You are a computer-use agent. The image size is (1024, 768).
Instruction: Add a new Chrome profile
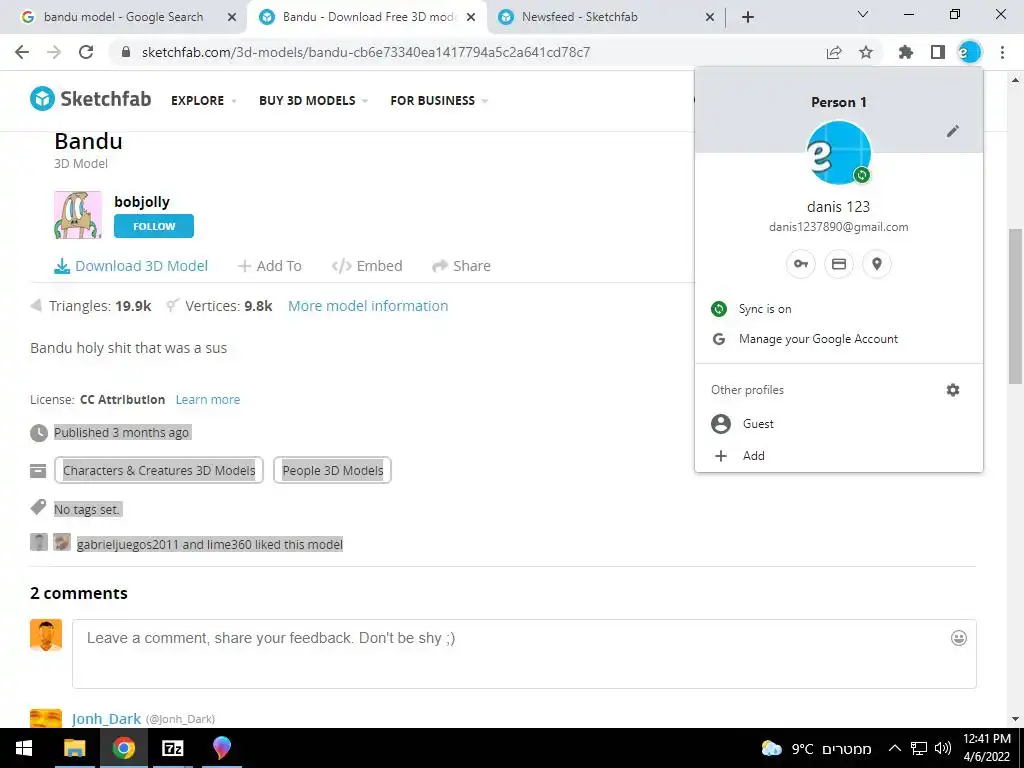(x=839, y=456)
